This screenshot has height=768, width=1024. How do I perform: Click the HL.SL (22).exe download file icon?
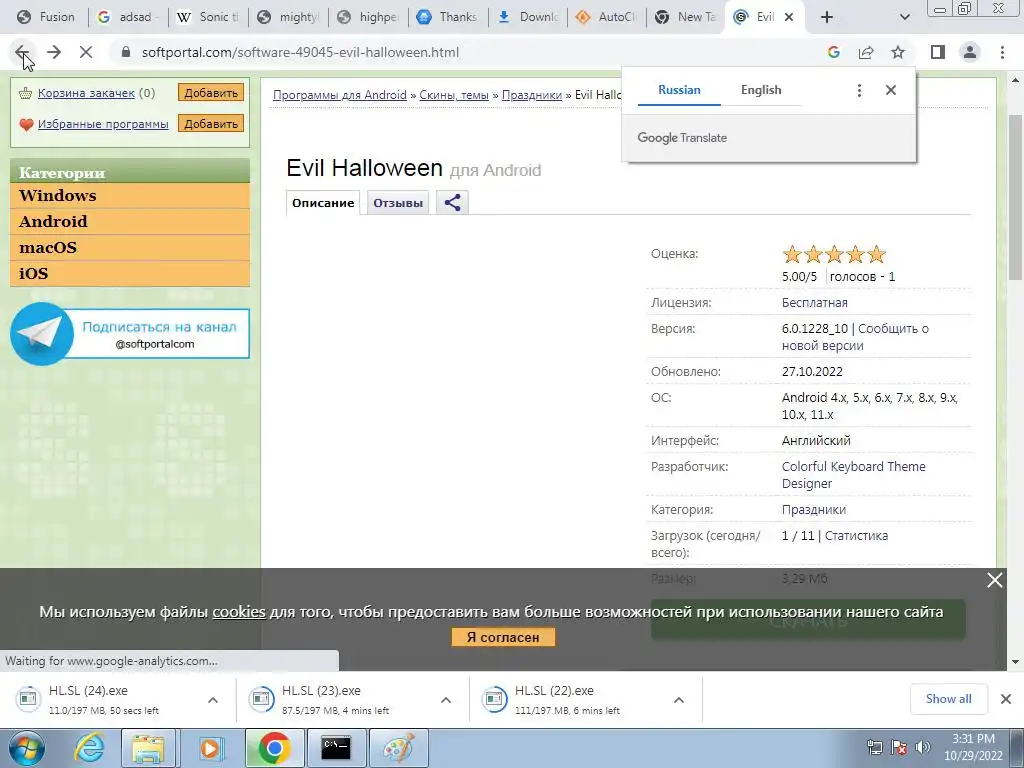point(494,699)
